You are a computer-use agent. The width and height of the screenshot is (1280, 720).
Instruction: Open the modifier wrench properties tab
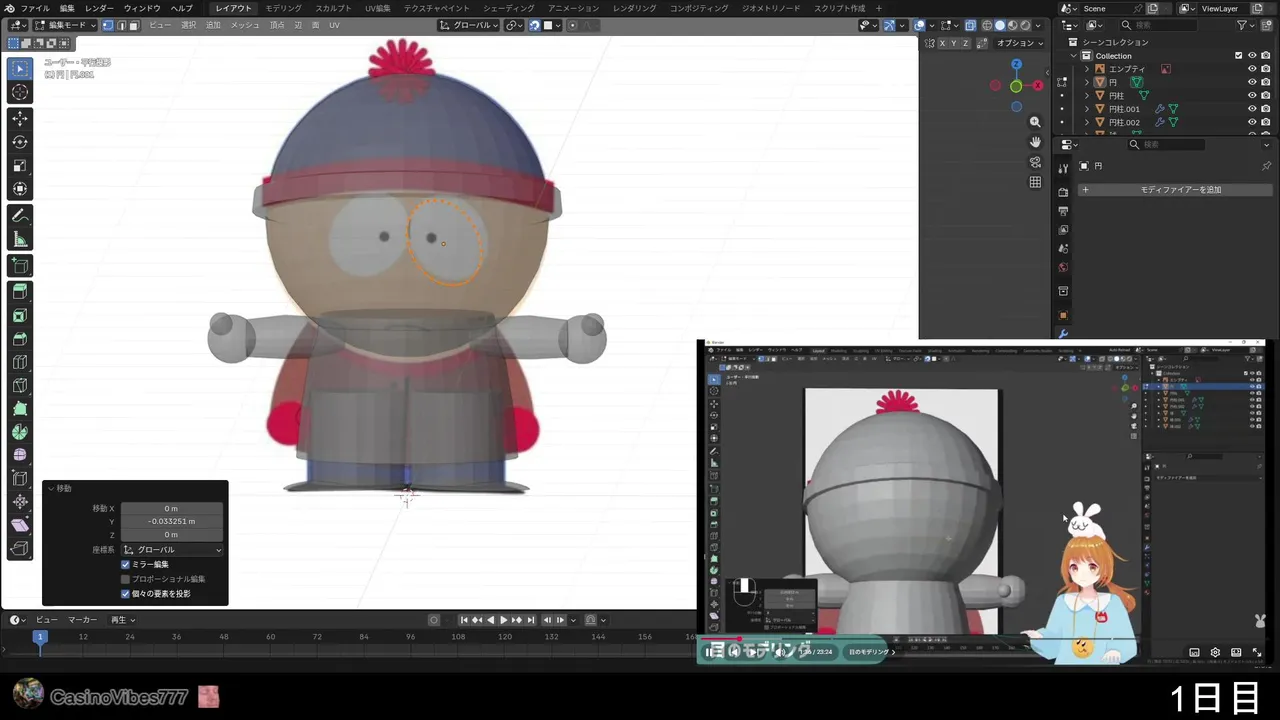tap(1063, 335)
